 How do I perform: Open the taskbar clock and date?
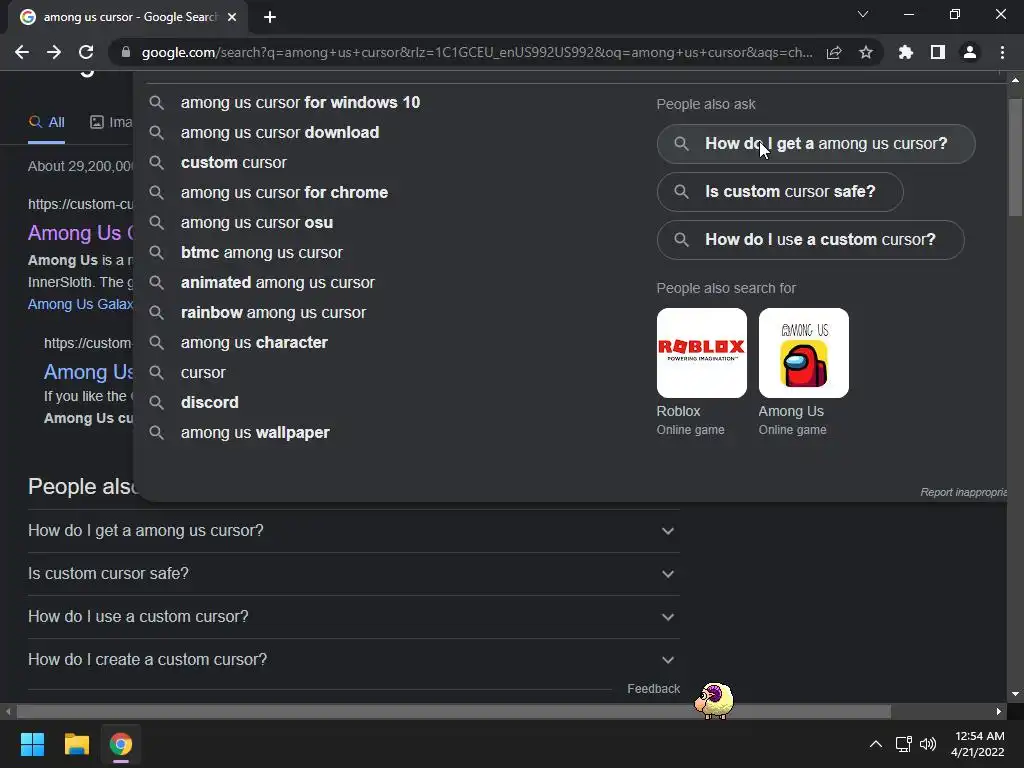978,744
